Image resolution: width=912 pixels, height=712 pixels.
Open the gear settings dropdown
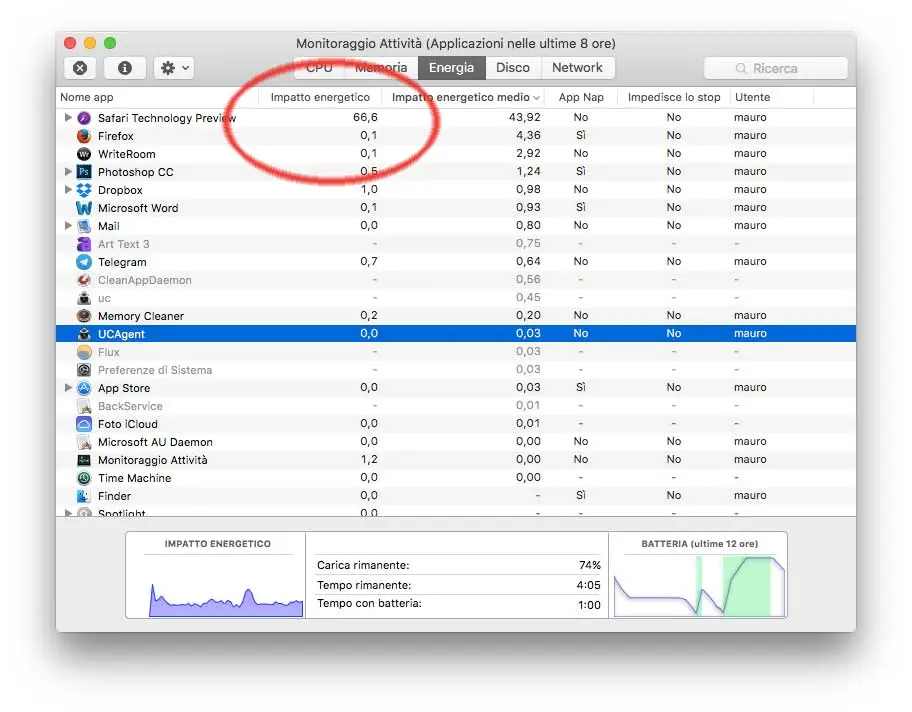pos(170,67)
